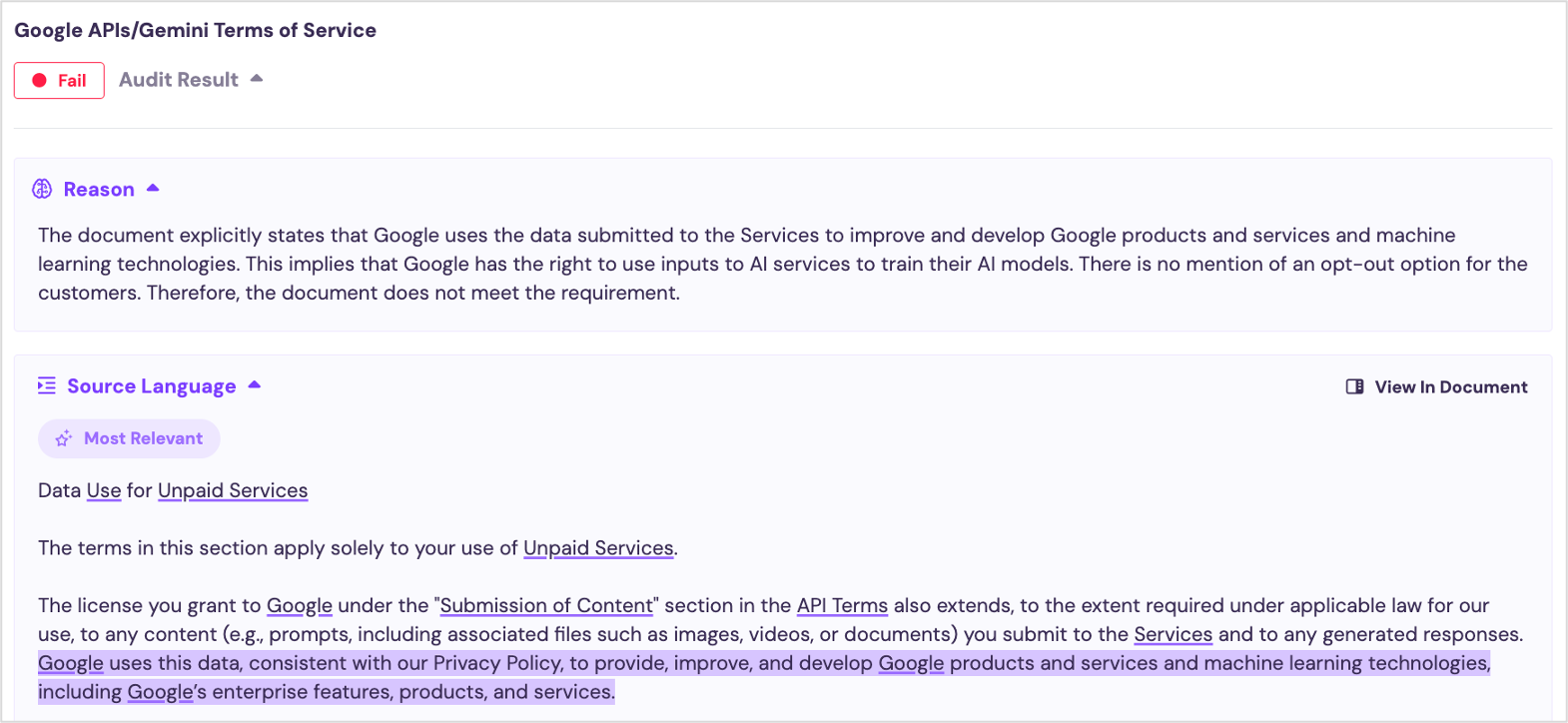Select the Most Relevant chip label
This screenshot has height=723, width=1568.
pyautogui.click(x=143, y=438)
